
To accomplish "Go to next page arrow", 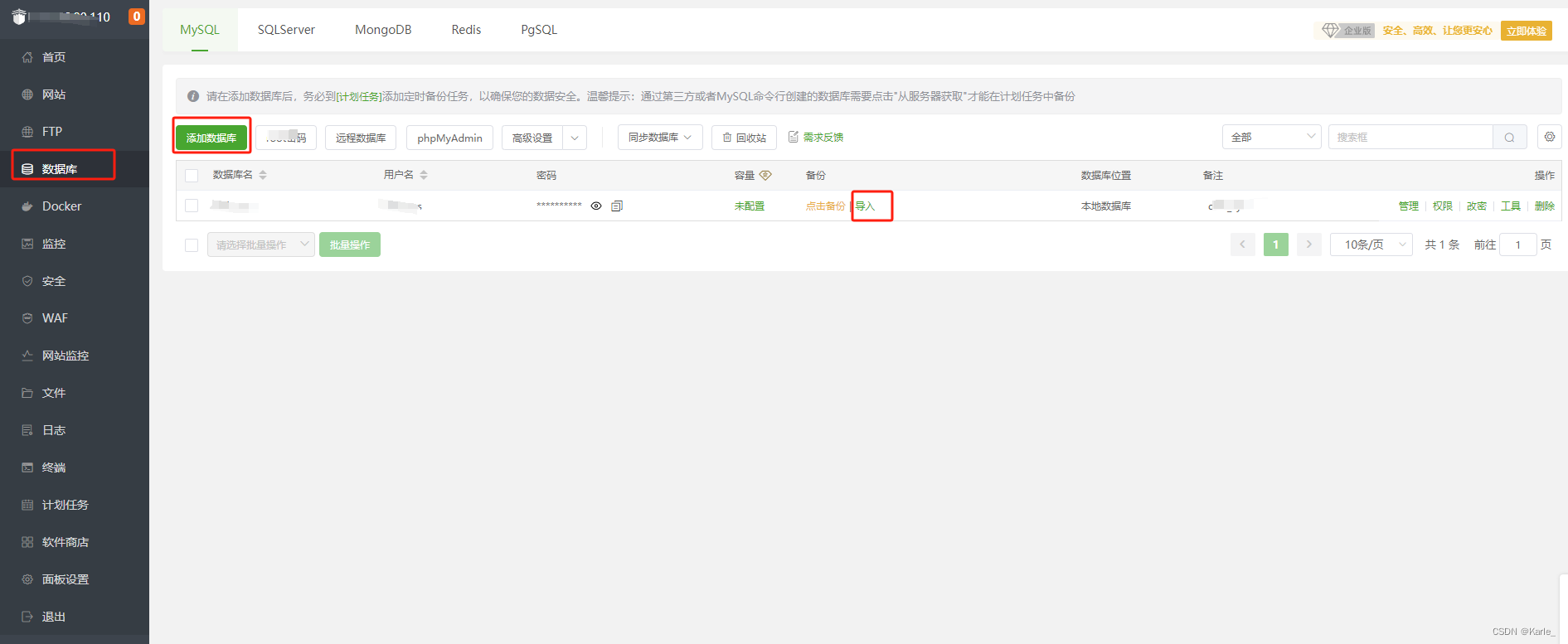I will pos(1309,245).
